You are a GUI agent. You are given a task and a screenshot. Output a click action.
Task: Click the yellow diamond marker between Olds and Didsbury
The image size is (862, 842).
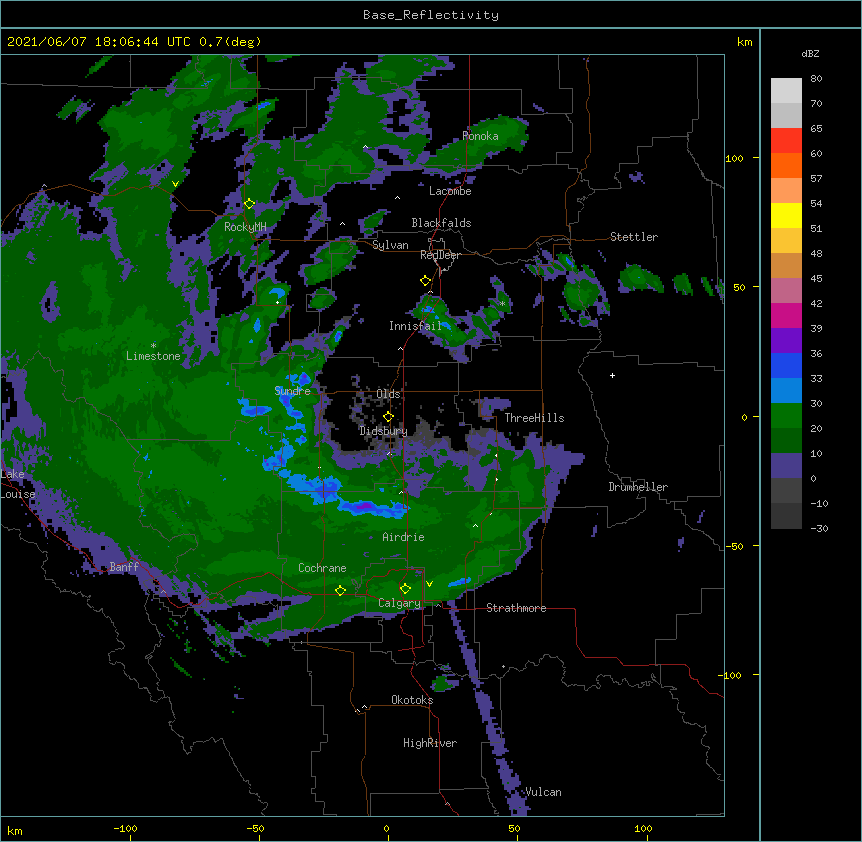(x=388, y=417)
